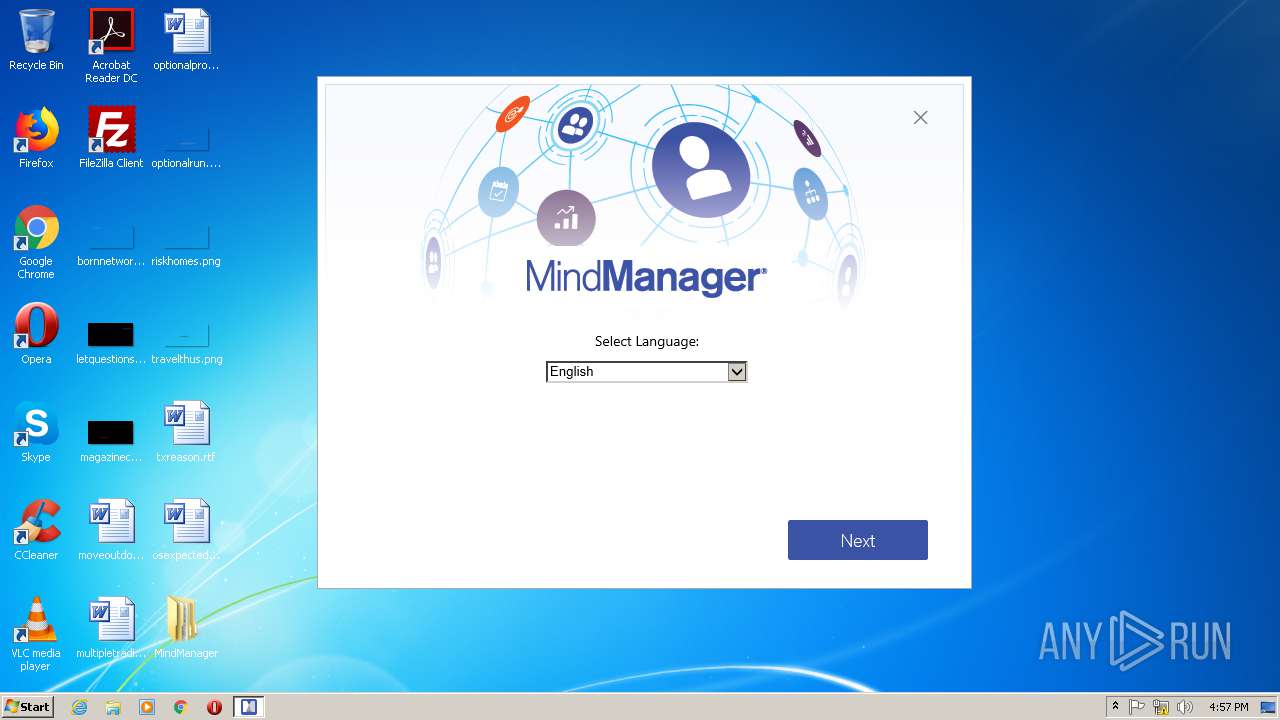Show hidden system tray icons
This screenshot has height=720, width=1280.
pos(1115,707)
